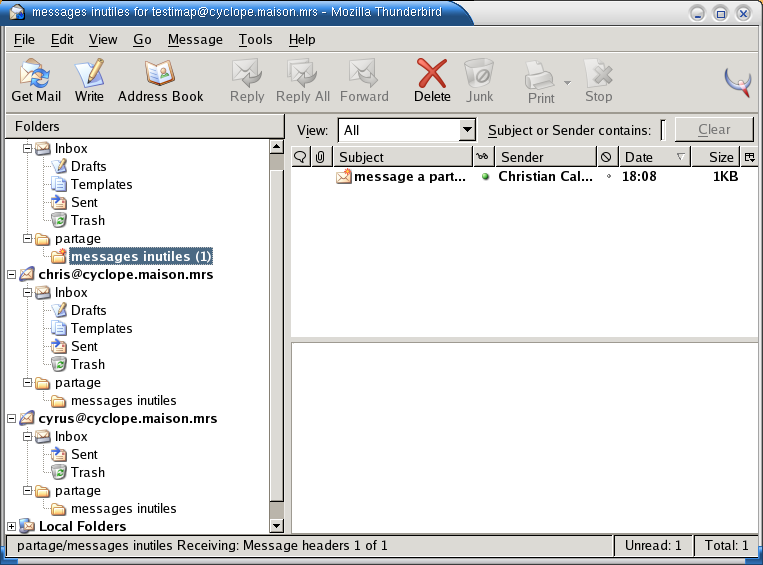Select Drafts under chris account
The height and width of the screenshot is (565, 763).
[x=88, y=310]
